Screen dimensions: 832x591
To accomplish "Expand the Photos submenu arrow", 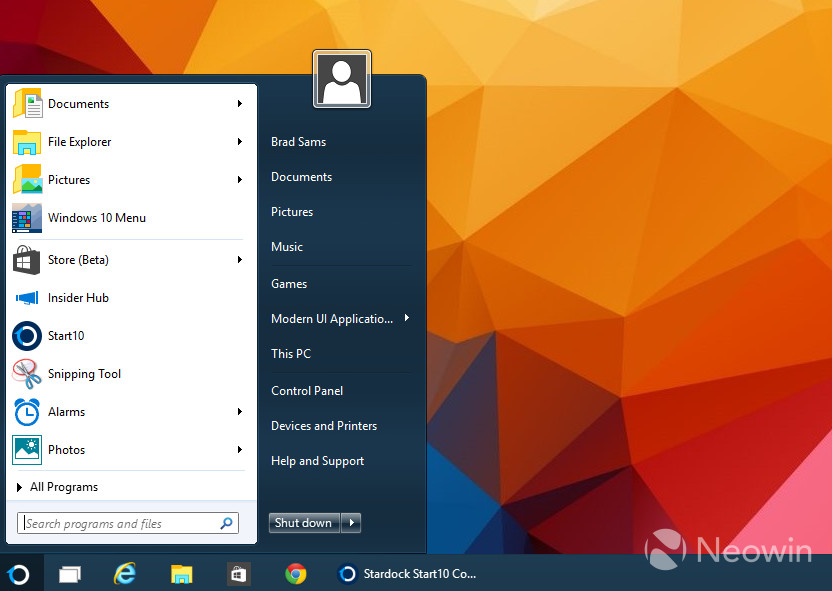I will pos(240,450).
